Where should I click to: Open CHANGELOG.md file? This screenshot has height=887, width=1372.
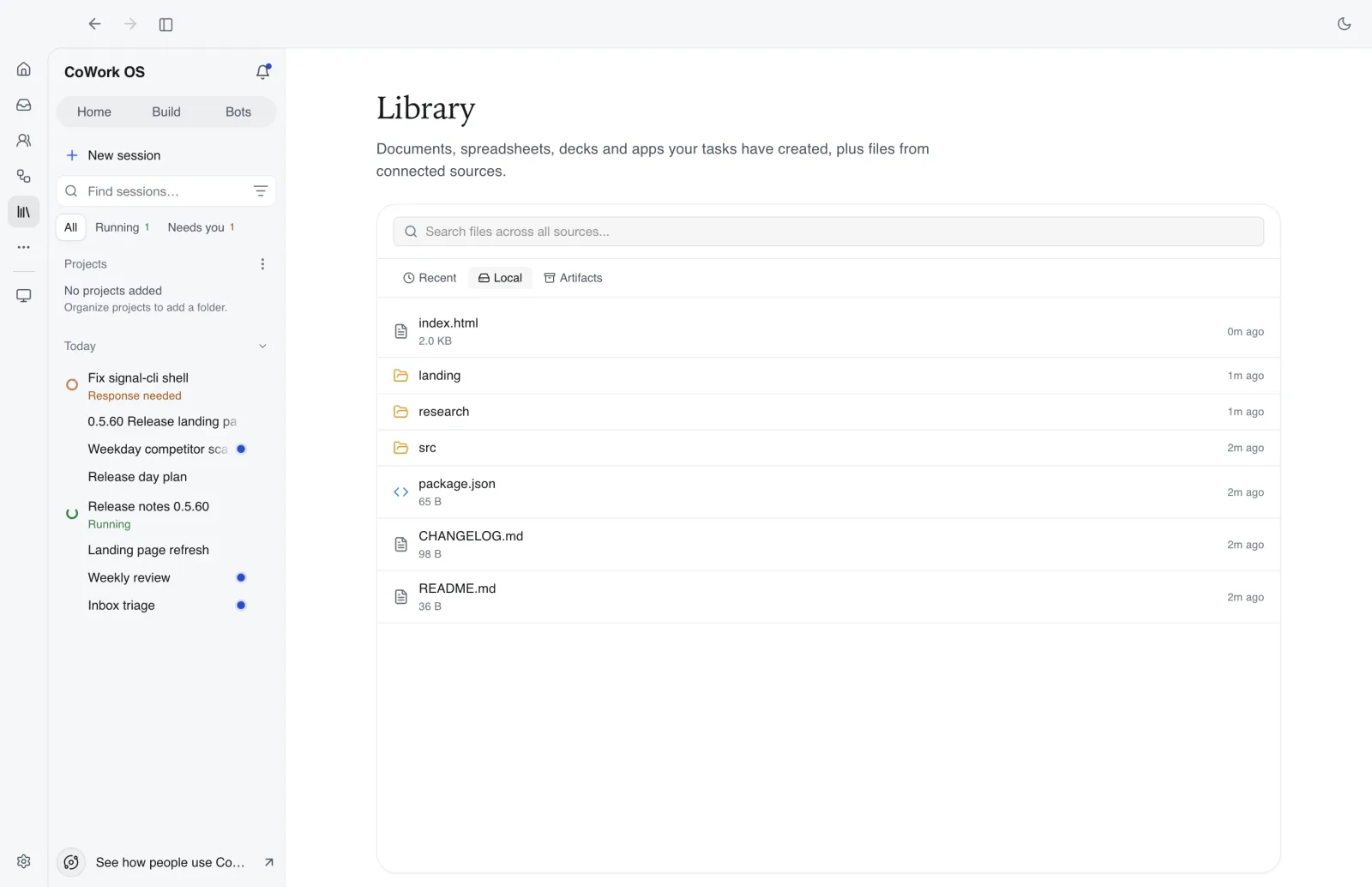coord(828,545)
